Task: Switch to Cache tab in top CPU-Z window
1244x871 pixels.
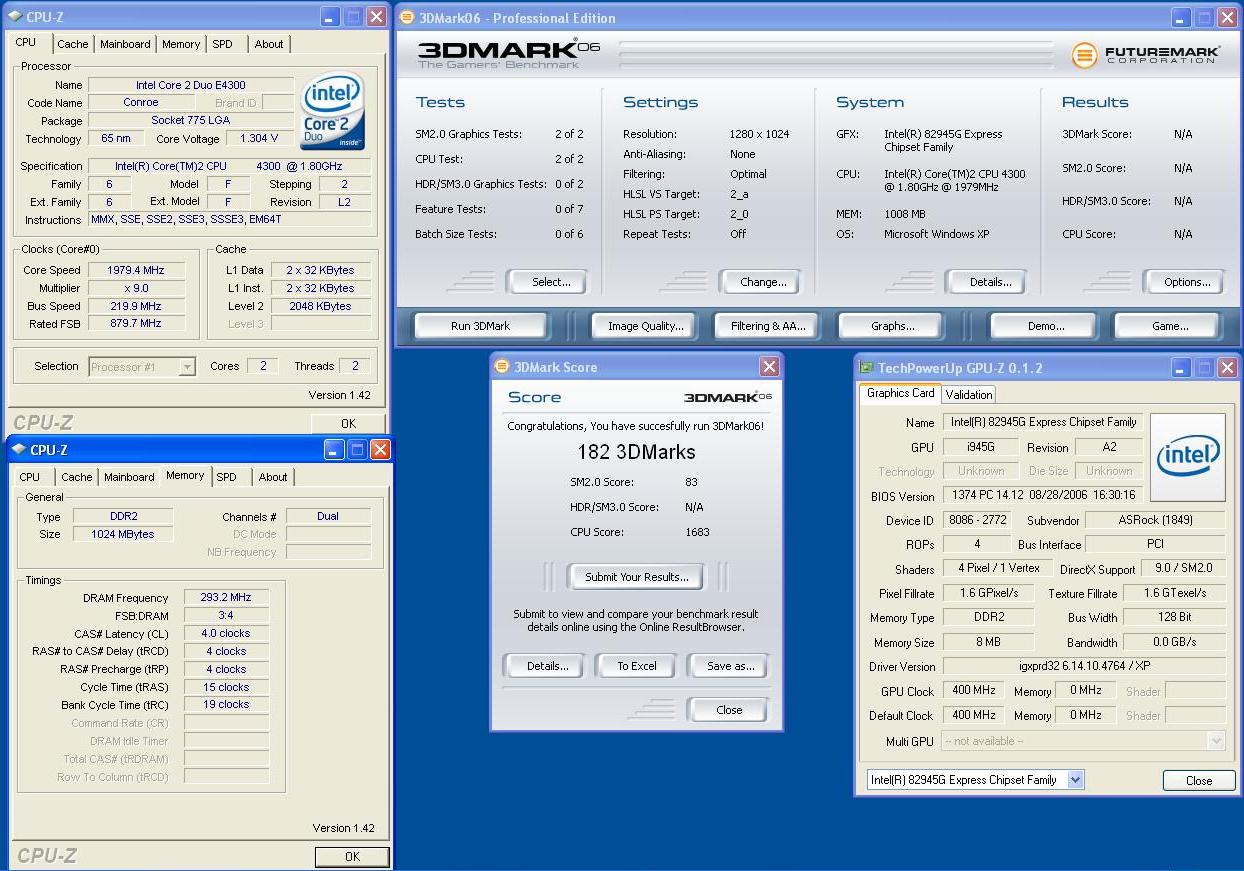Action: pos(72,44)
